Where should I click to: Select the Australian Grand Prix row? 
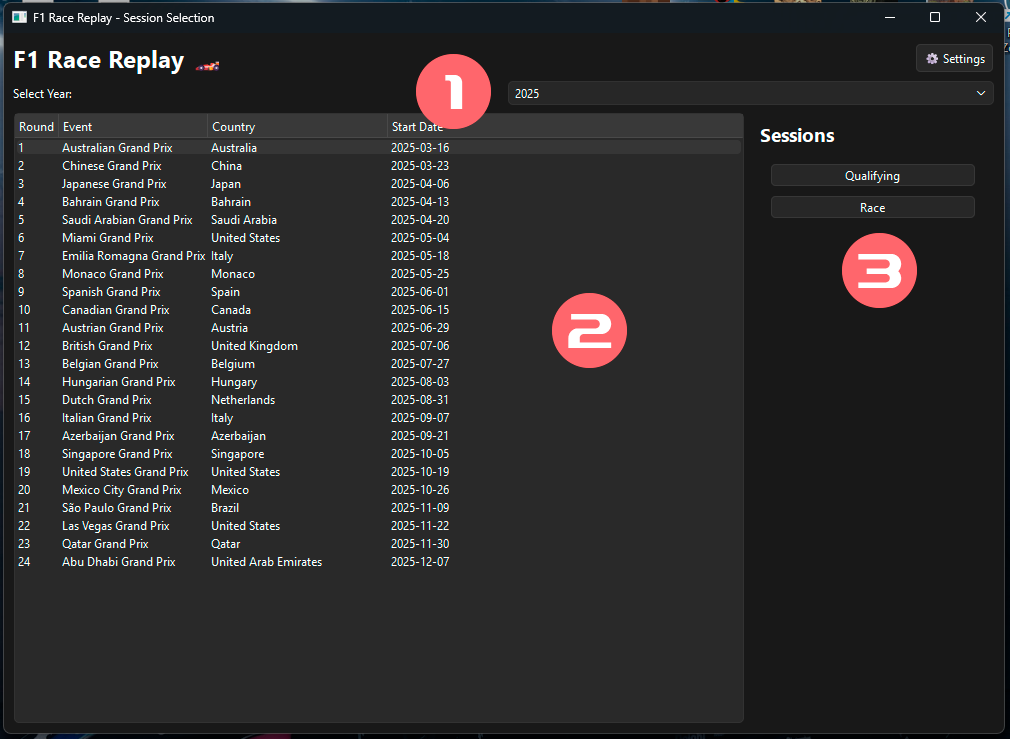[x=117, y=148]
